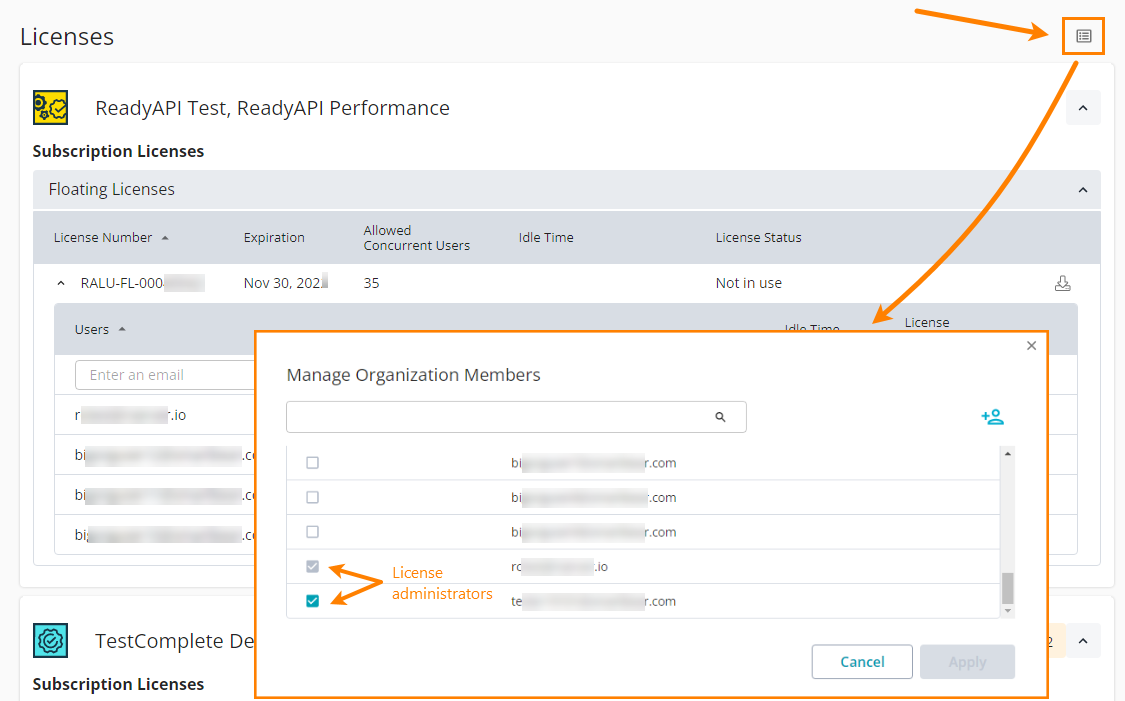The width and height of the screenshot is (1125, 701).
Task: Open Manage Organization Members via the list icon
Action: 1083,35
